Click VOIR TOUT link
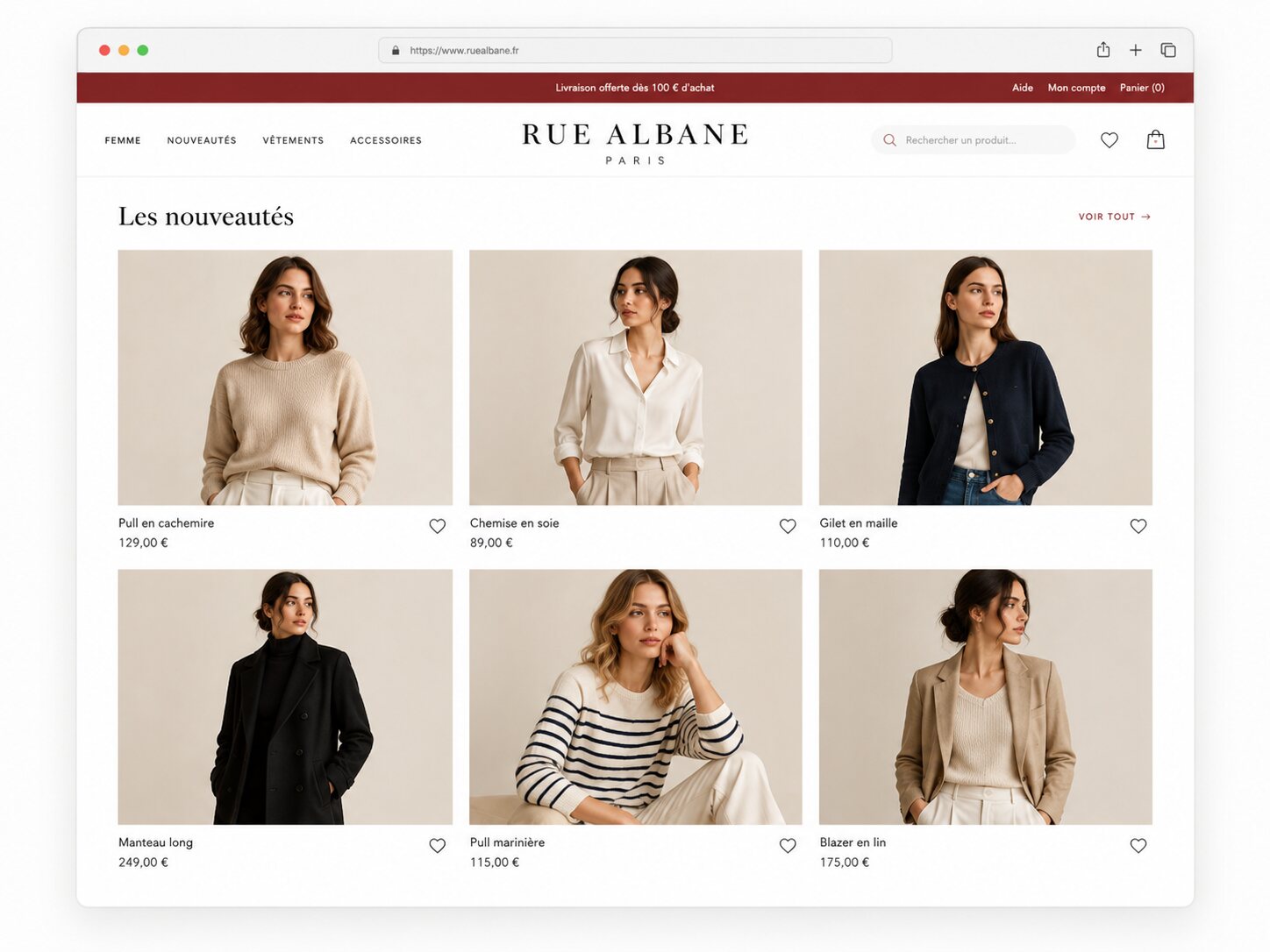The image size is (1270, 952). (x=1114, y=217)
